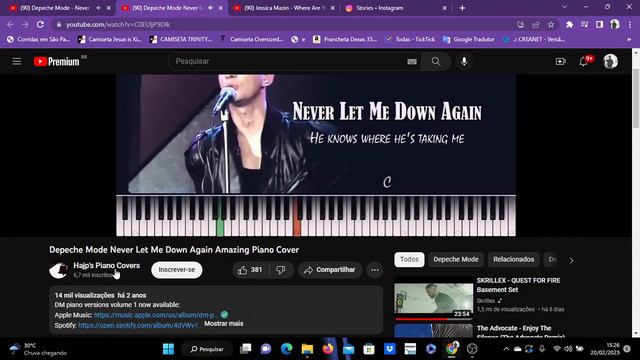Open Firefox from taskbar
This screenshot has height=360, width=640.
(328, 349)
